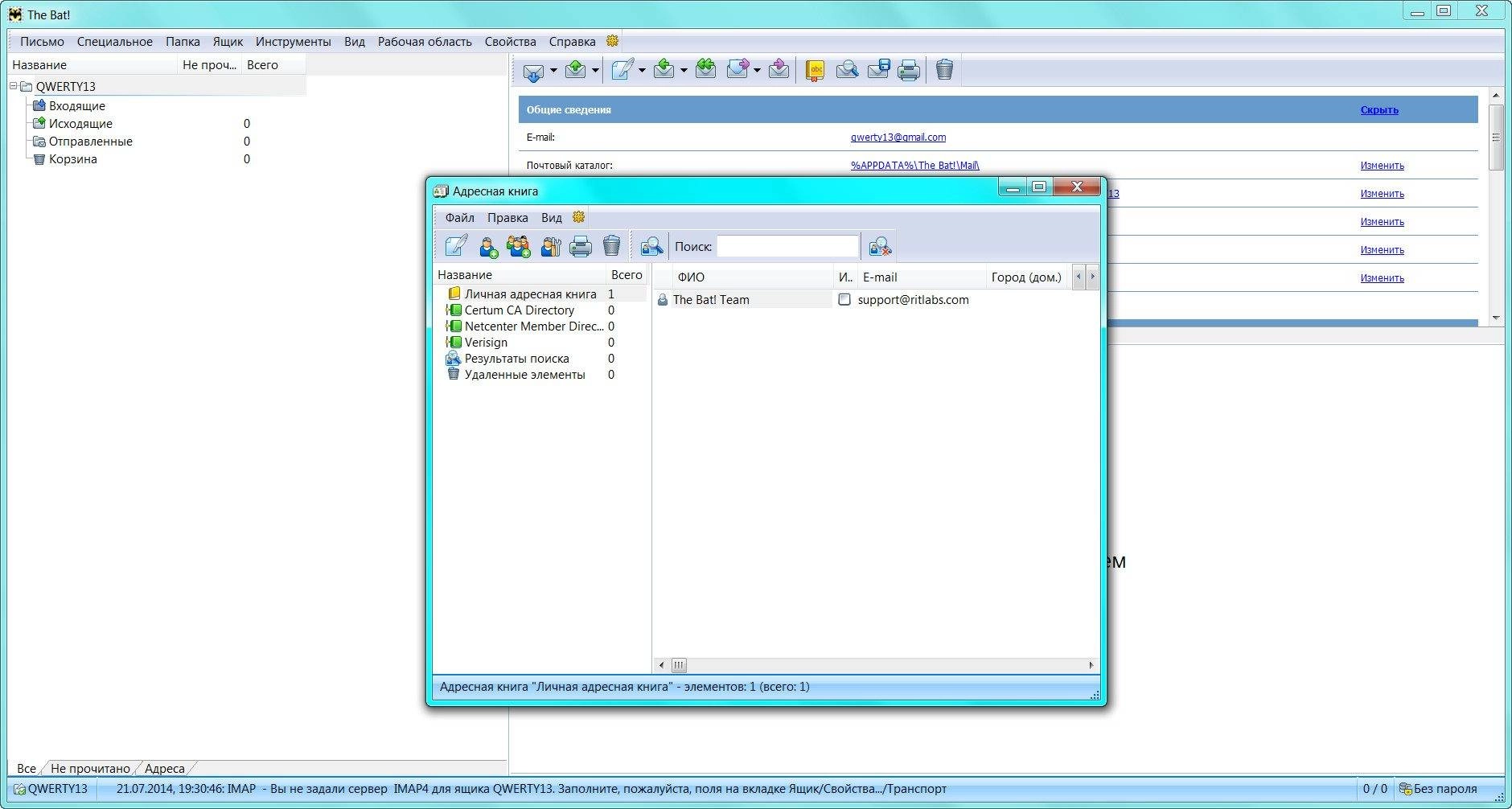Click the delete trash icon in address book
This screenshot has height=809, width=1512.
(611, 245)
